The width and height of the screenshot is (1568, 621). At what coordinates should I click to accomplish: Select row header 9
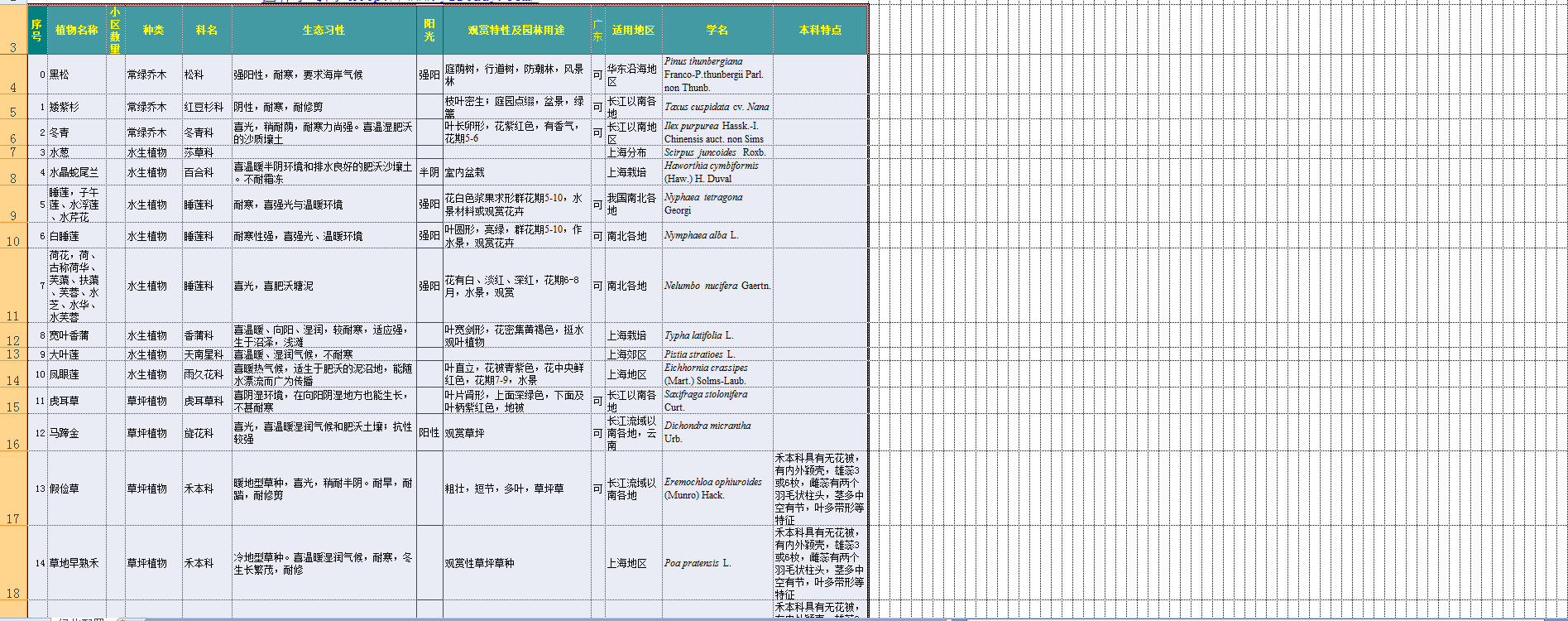13,204
